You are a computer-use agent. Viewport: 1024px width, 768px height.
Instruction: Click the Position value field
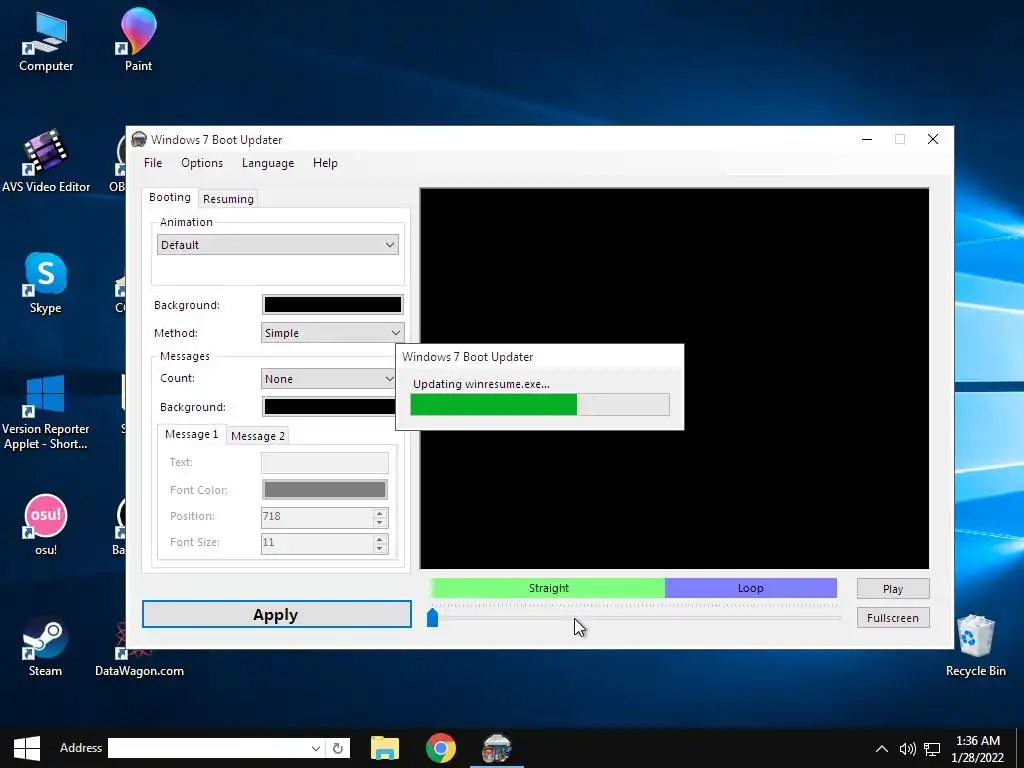pos(317,517)
